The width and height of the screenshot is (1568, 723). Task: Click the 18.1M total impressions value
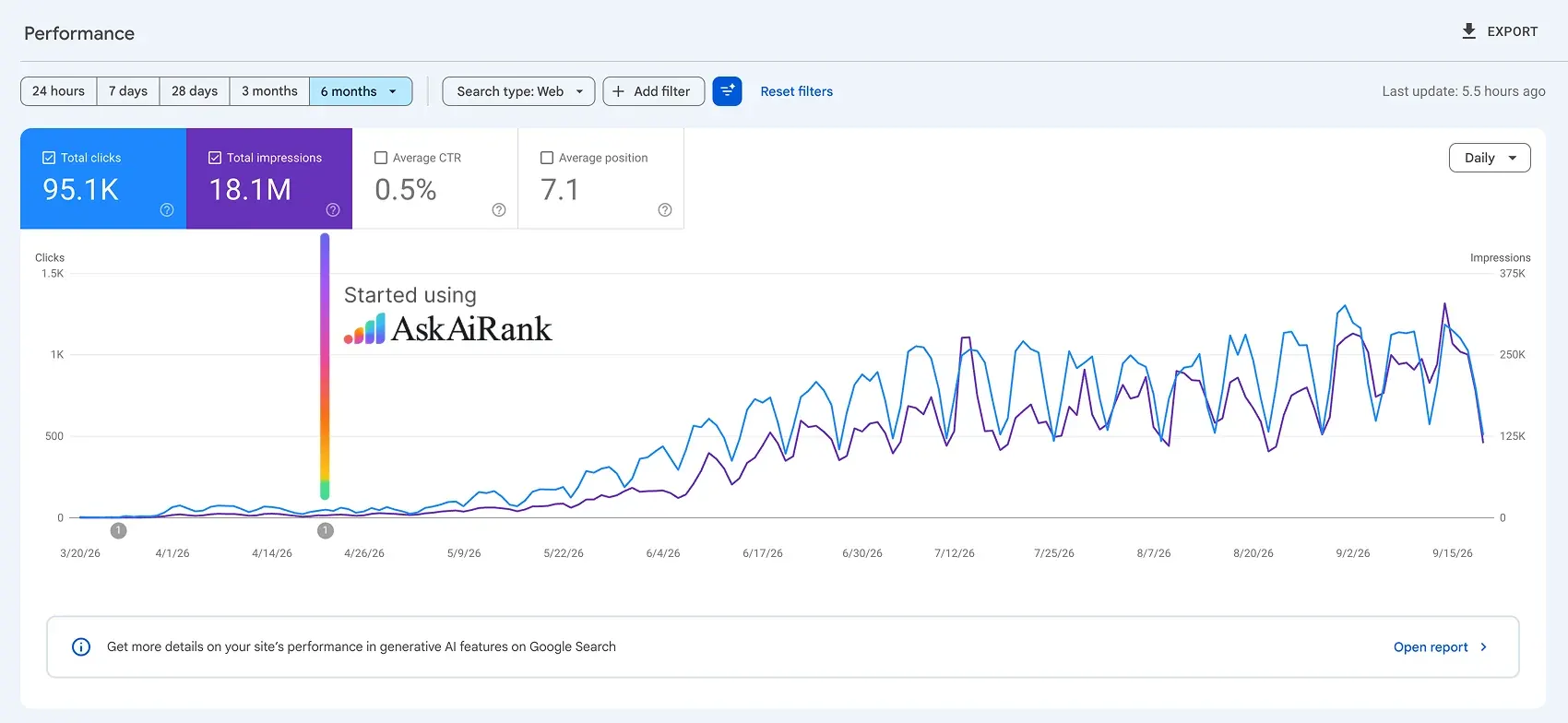coord(250,189)
